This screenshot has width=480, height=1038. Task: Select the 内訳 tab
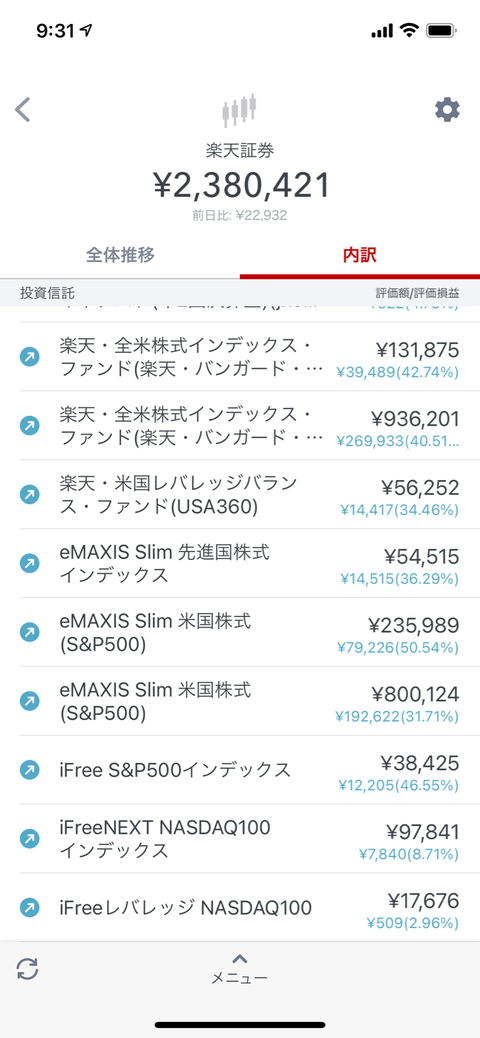coord(360,255)
